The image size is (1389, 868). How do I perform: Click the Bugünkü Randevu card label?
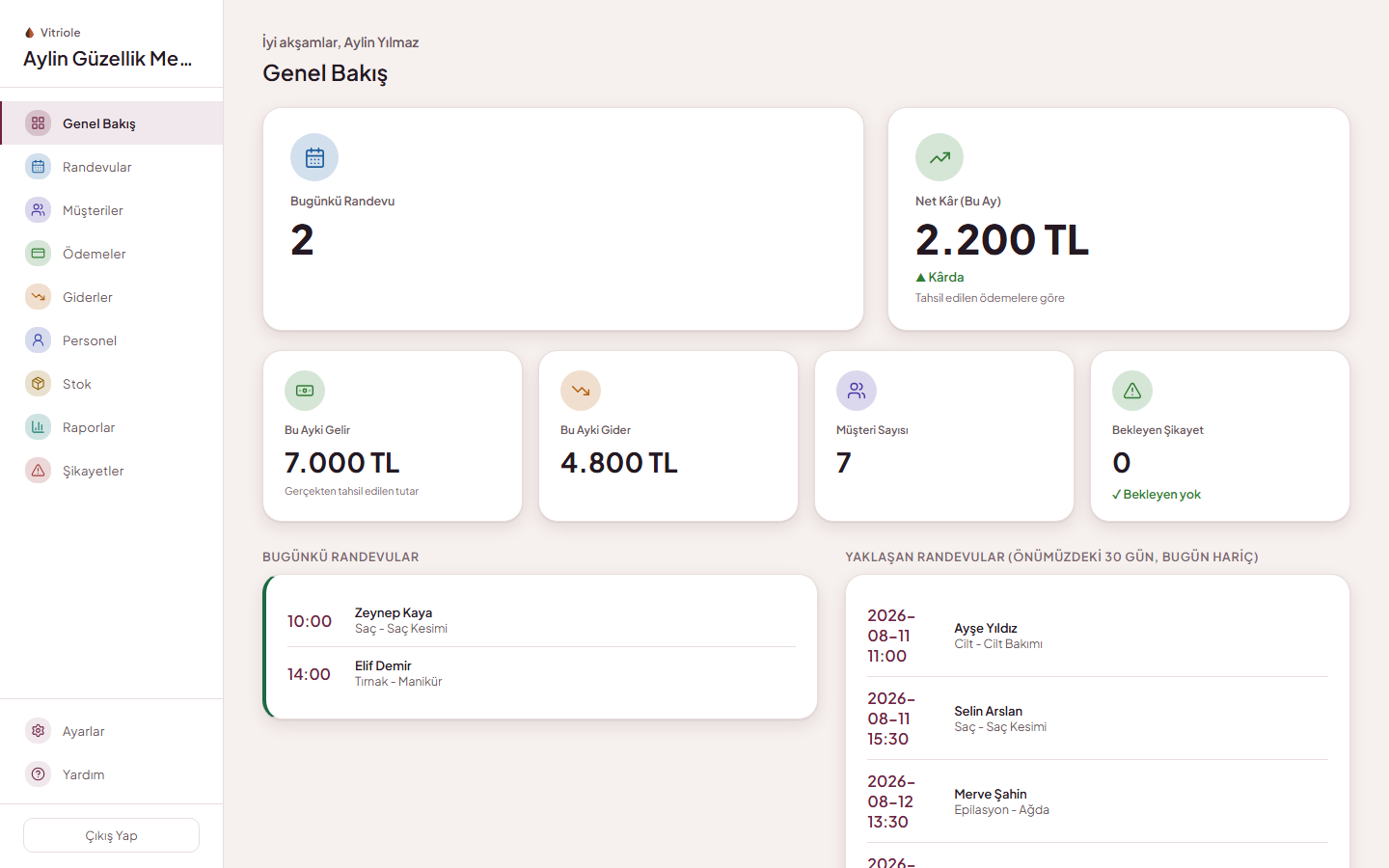pos(342,202)
